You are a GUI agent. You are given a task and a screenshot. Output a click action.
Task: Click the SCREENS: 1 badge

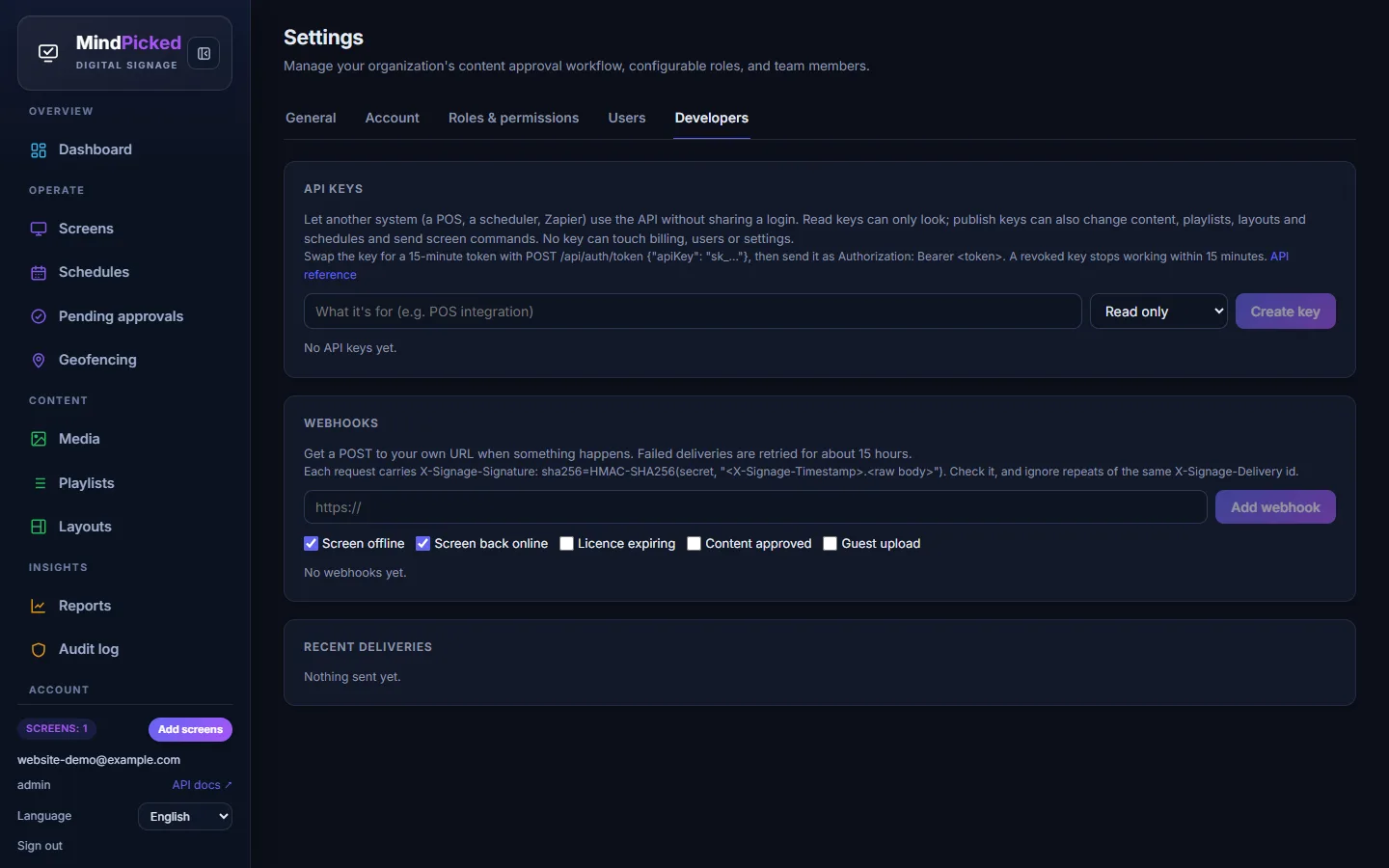[57, 729]
